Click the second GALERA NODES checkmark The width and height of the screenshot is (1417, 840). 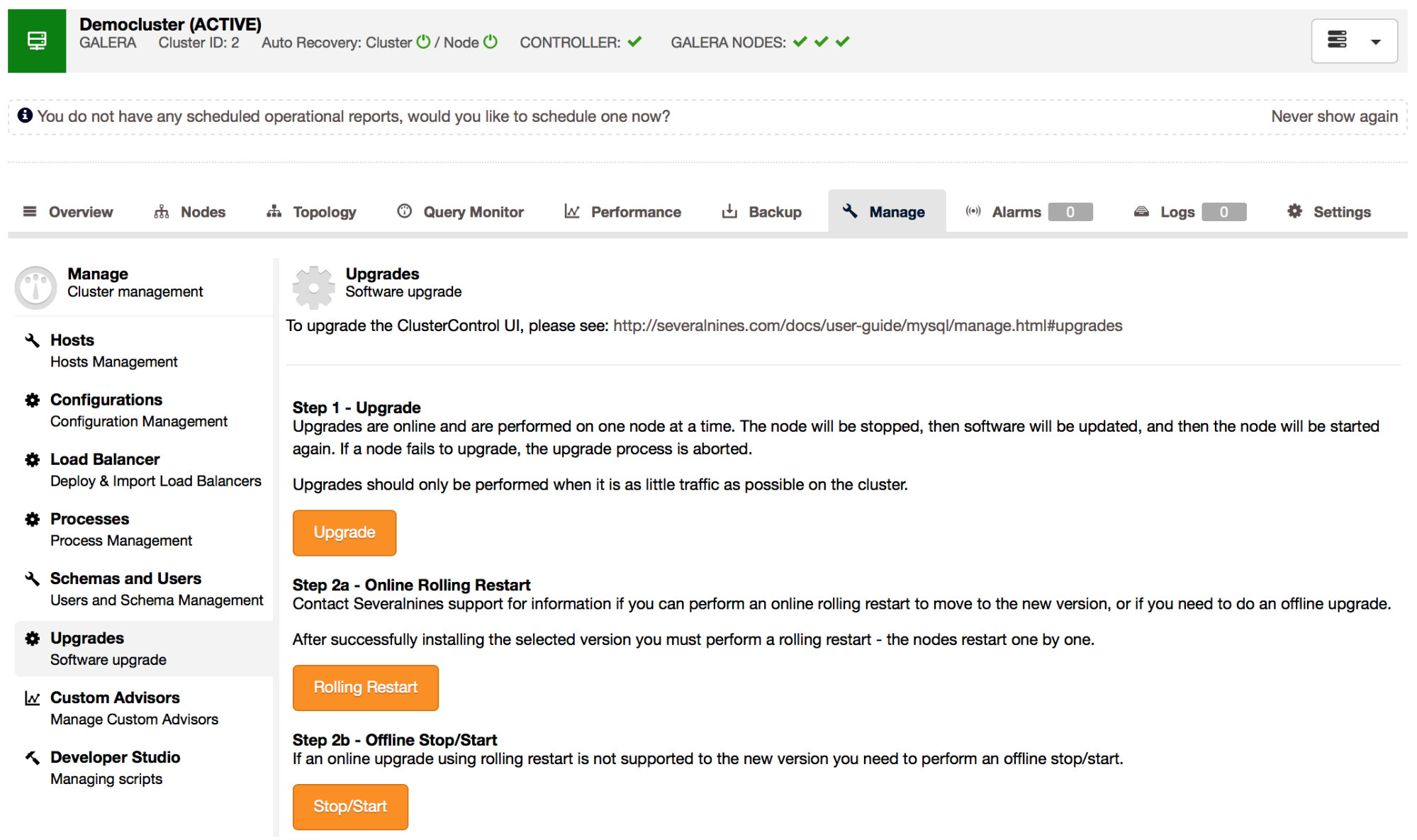coord(821,42)
